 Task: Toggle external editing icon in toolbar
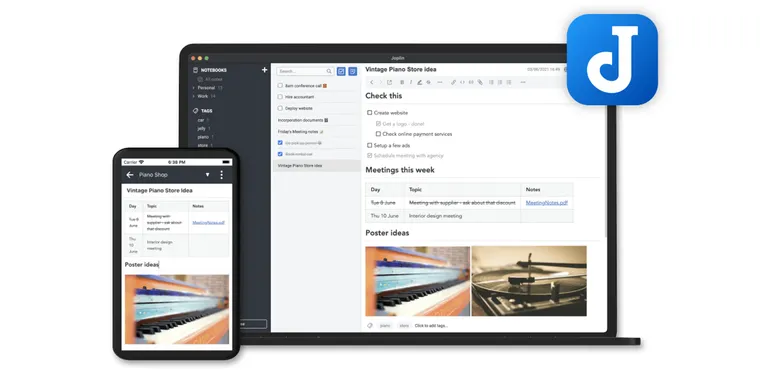coord(389,82)
